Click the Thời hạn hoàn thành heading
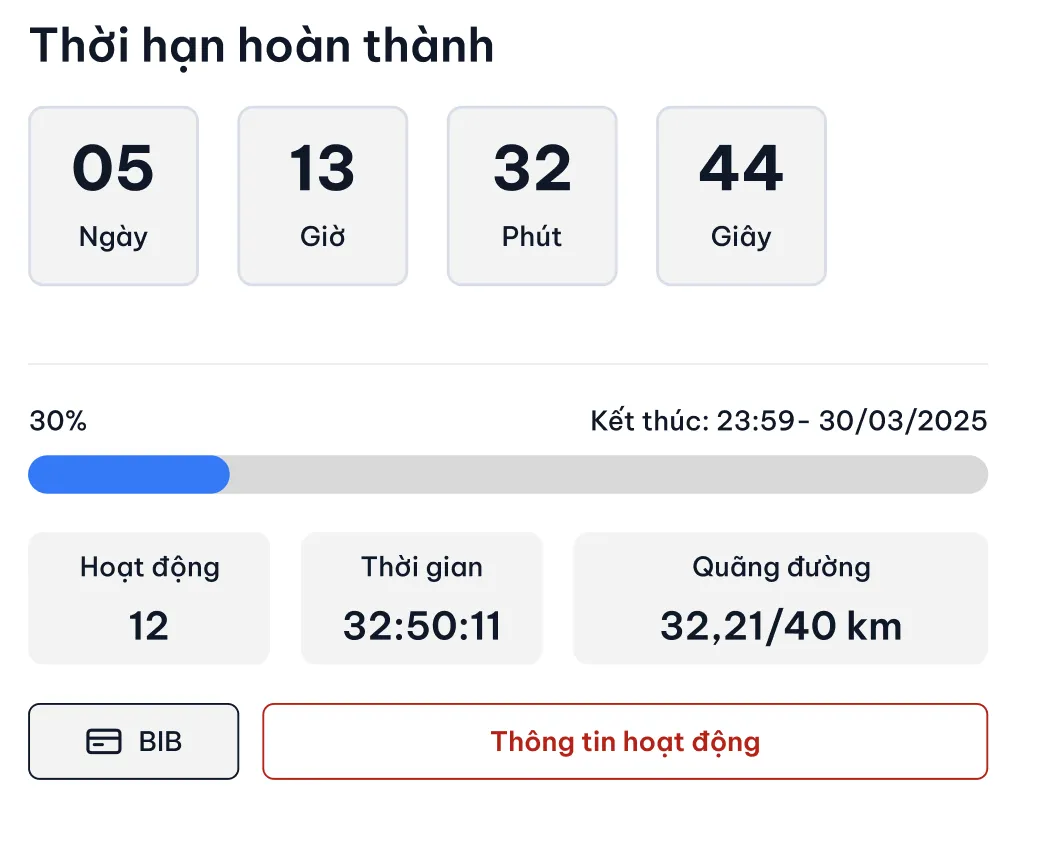Screen dimensions: 1050x850 coord(262,47)
